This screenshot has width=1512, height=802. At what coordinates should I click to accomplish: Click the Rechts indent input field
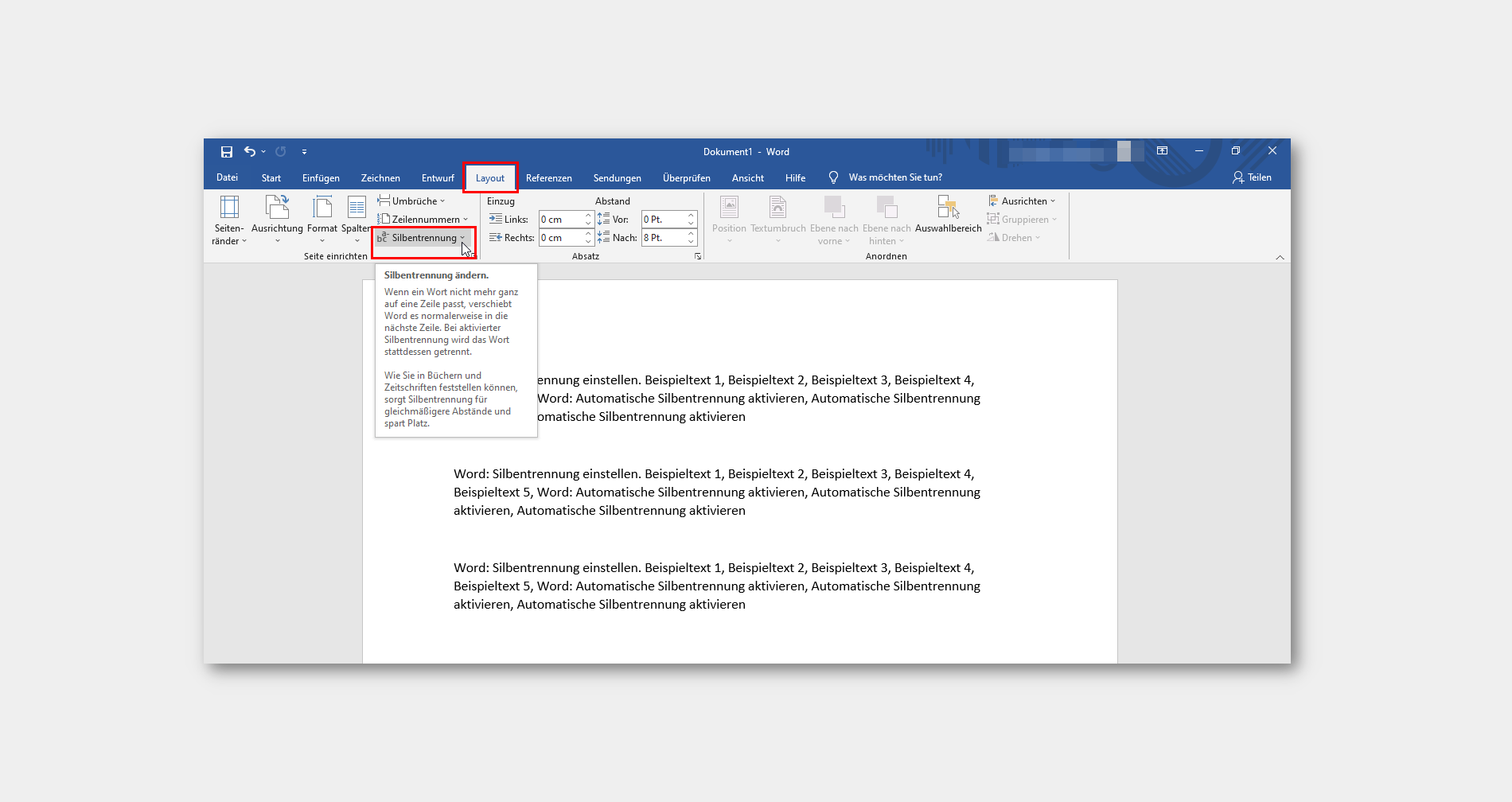(561, 238)
